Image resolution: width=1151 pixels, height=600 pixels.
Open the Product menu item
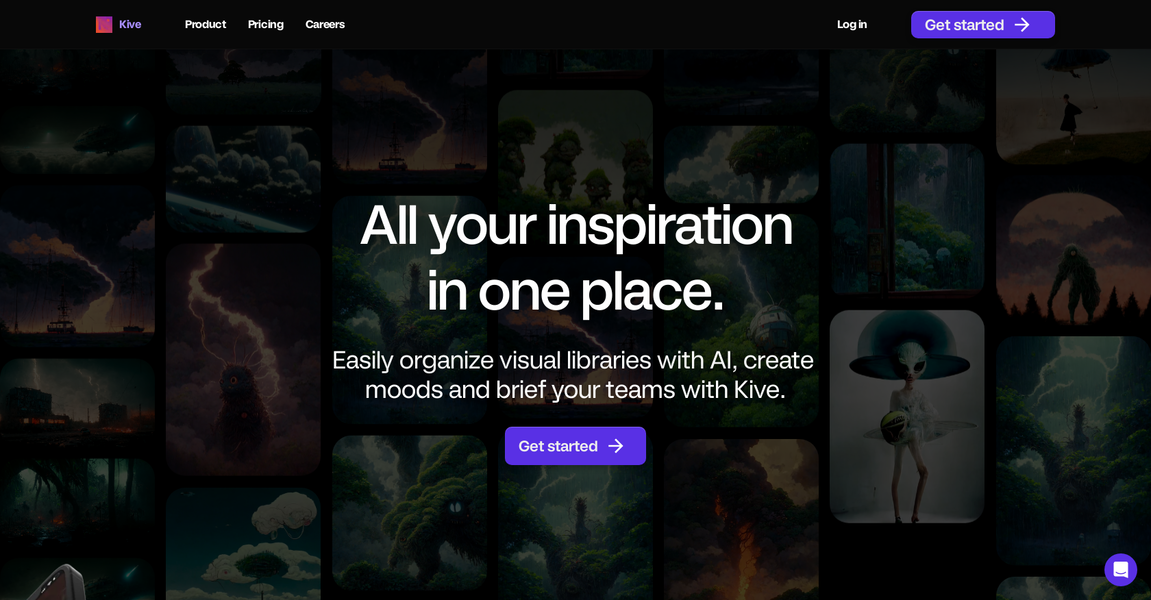click(205, 24)
